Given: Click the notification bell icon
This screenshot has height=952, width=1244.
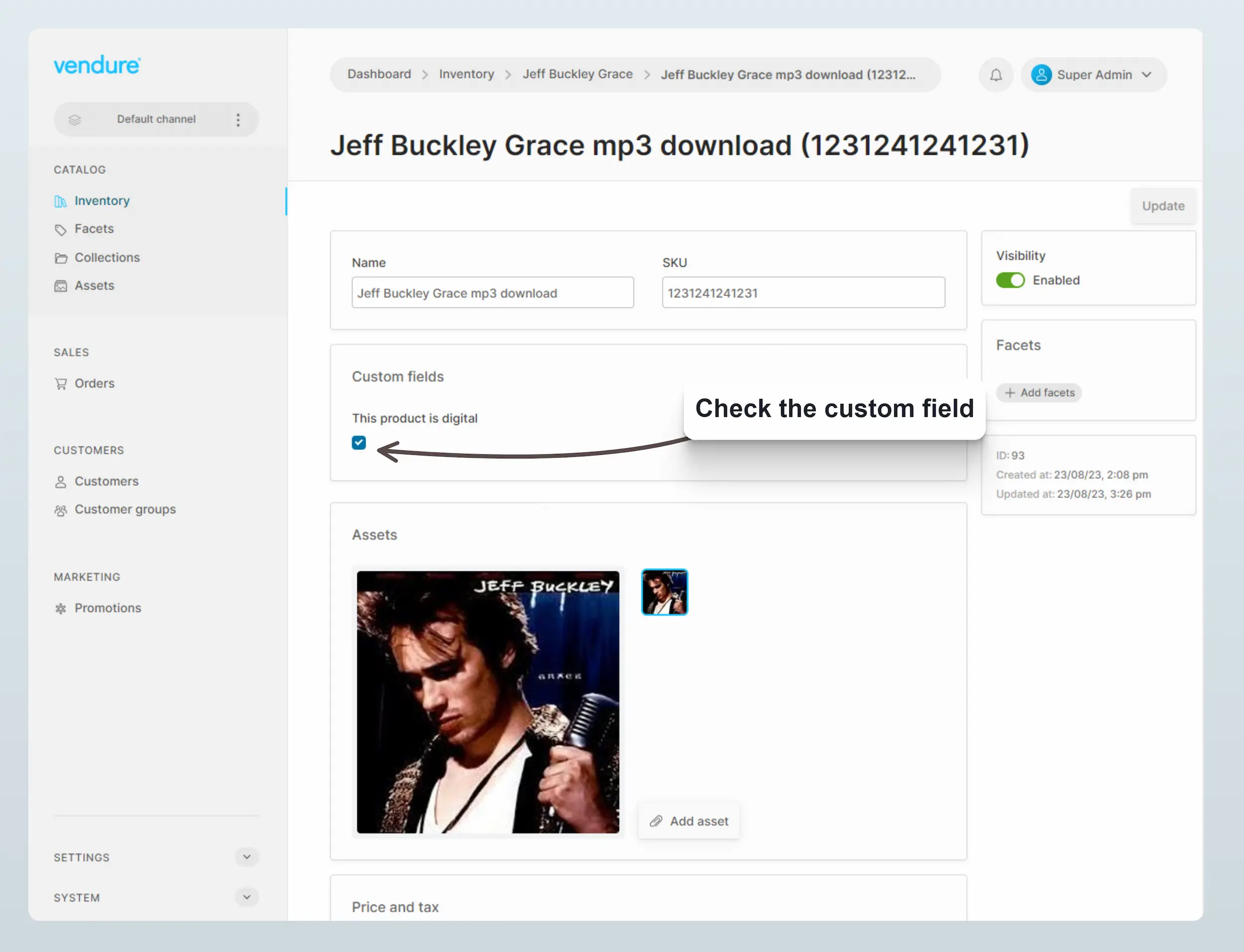Looking at the screenshot, I should click(x=995, y=75).
